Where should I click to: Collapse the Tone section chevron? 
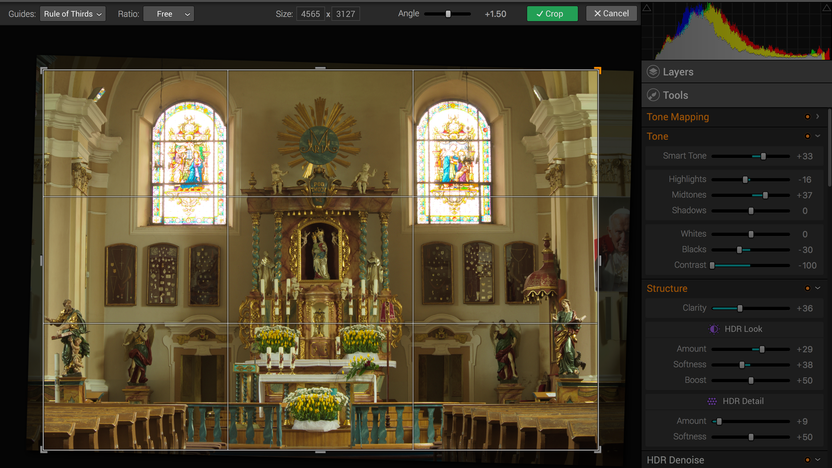click(x=818, y=136)
